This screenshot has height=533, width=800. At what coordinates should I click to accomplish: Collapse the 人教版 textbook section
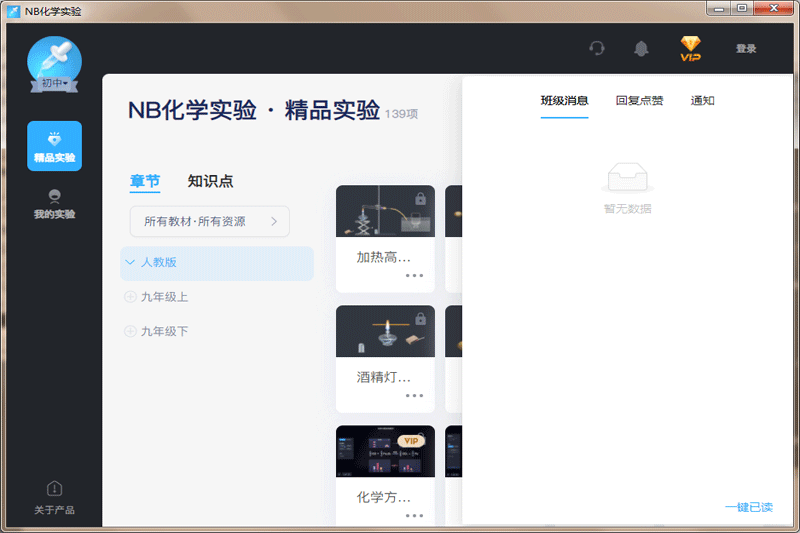[130, 263]
